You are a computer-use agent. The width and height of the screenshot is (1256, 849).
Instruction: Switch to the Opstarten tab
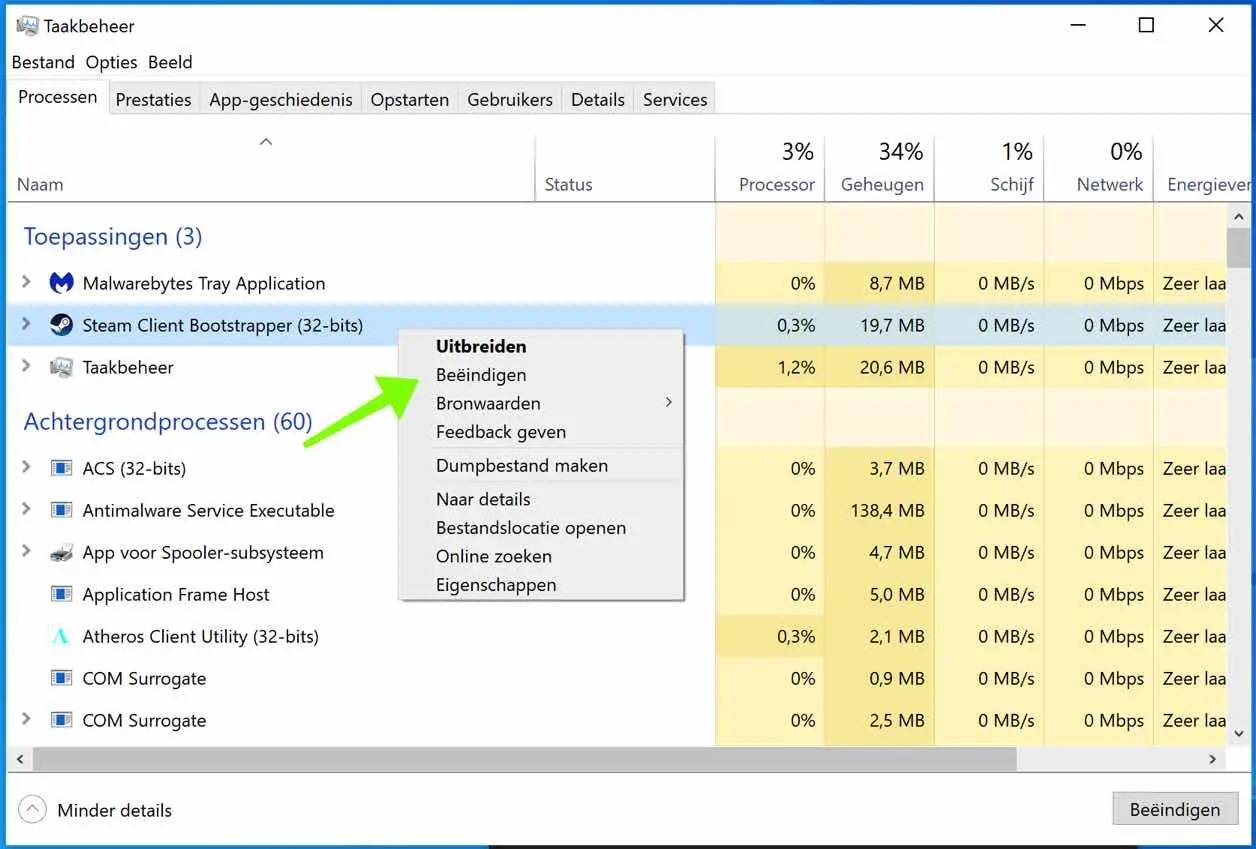pos(410,99)
